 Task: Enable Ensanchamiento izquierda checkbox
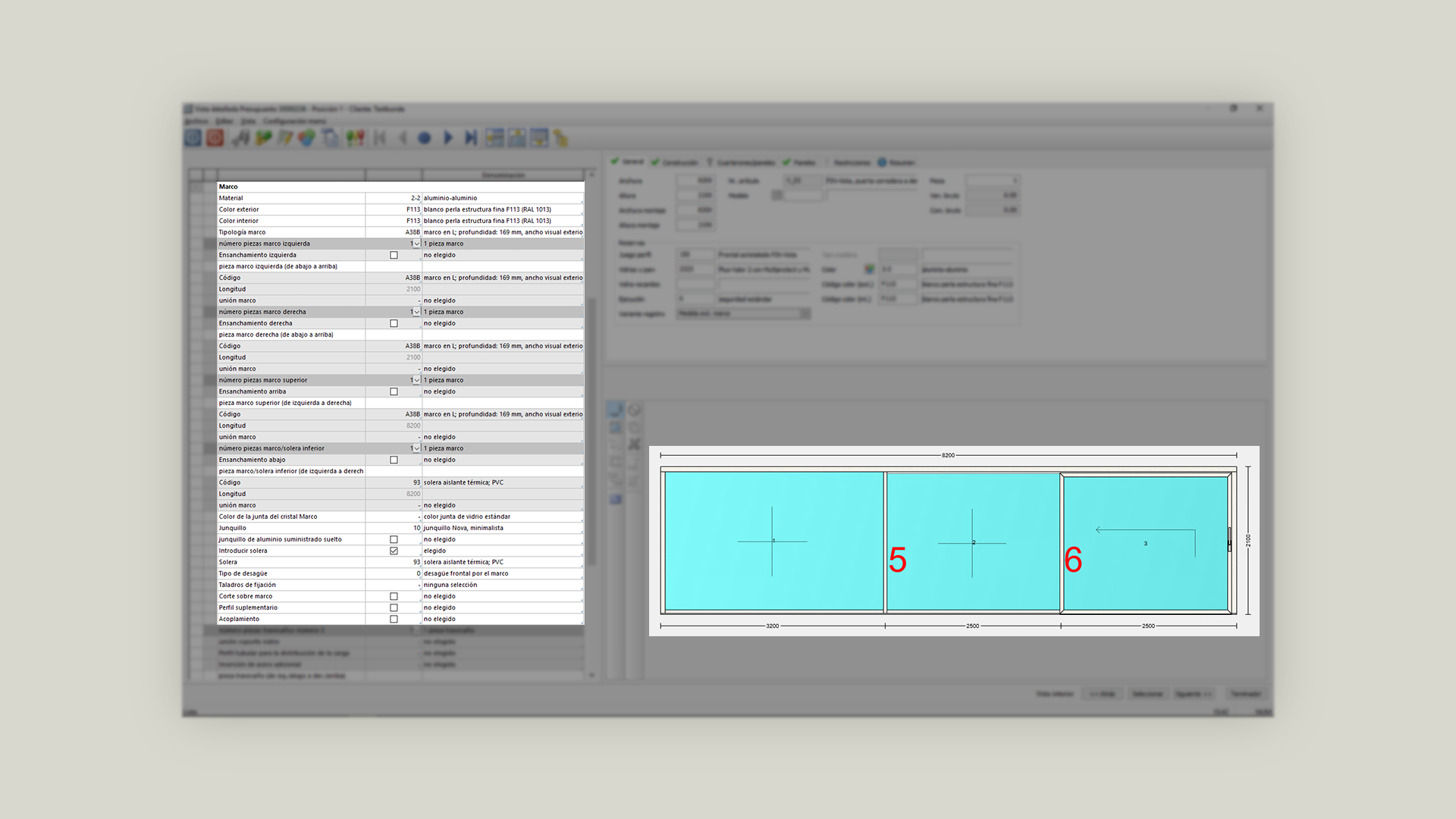[394, 256]
